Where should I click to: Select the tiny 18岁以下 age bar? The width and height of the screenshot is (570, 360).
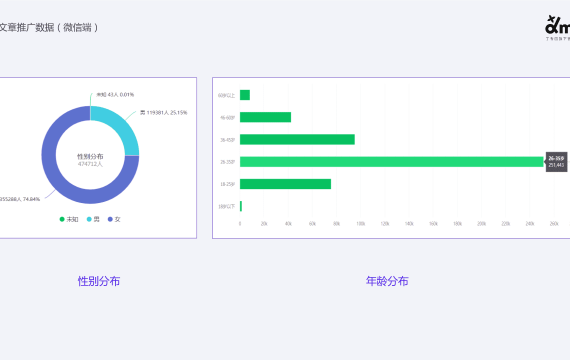click(x=241, y=206)
